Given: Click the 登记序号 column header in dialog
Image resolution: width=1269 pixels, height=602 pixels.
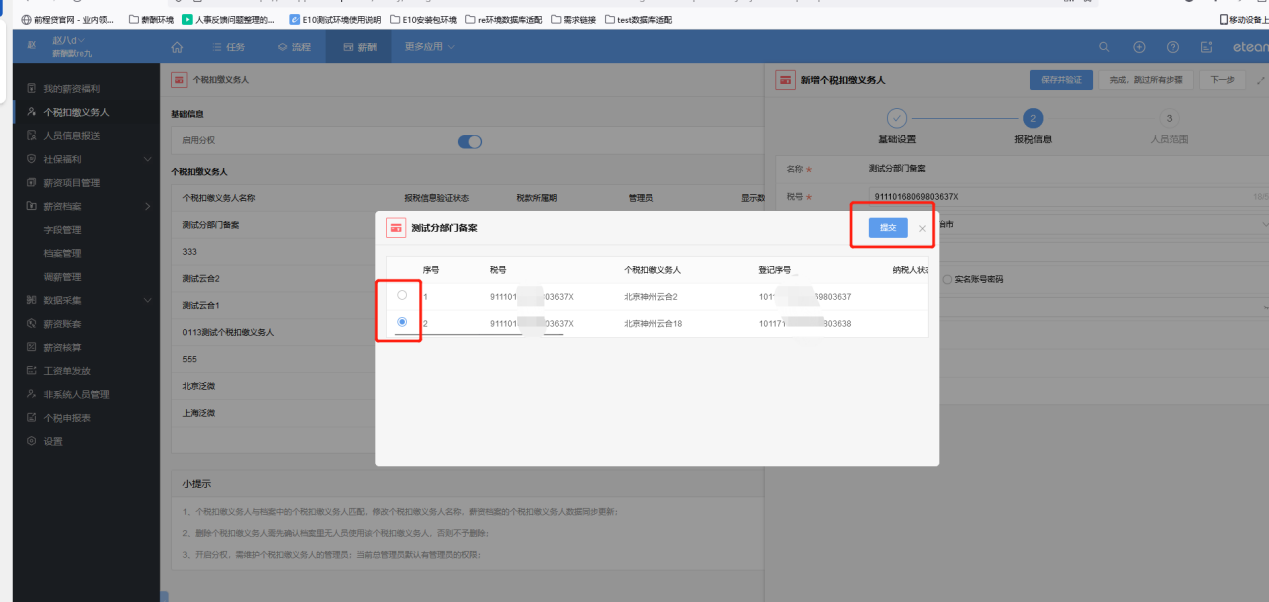Looking at the screenshot, I should click(774, 270).
